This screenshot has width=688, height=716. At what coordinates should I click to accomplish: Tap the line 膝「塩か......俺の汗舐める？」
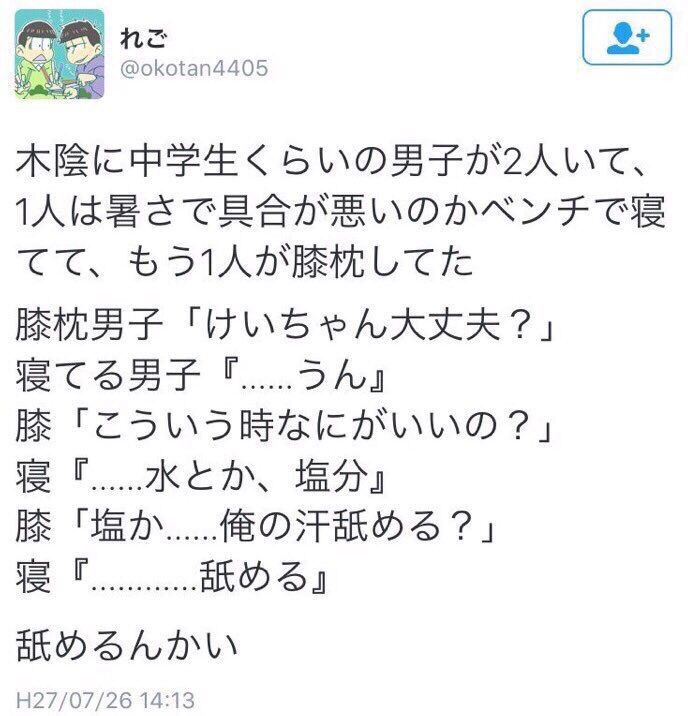click(256, 526)
